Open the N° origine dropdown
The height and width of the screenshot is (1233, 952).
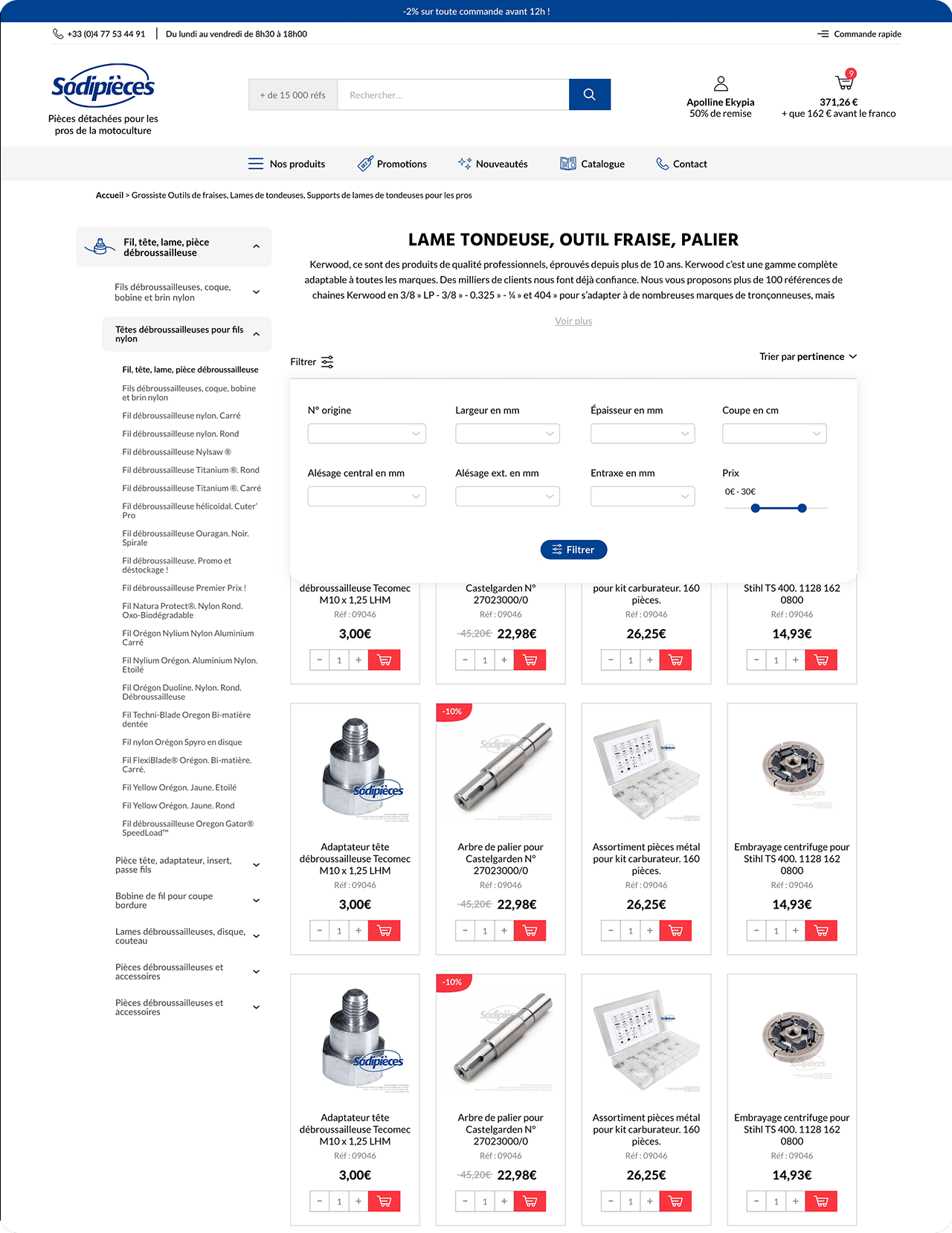point(367,434)
